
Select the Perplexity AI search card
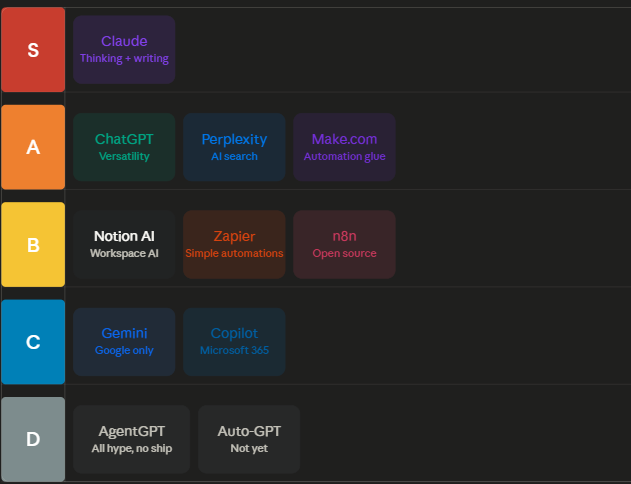(234, 147)
